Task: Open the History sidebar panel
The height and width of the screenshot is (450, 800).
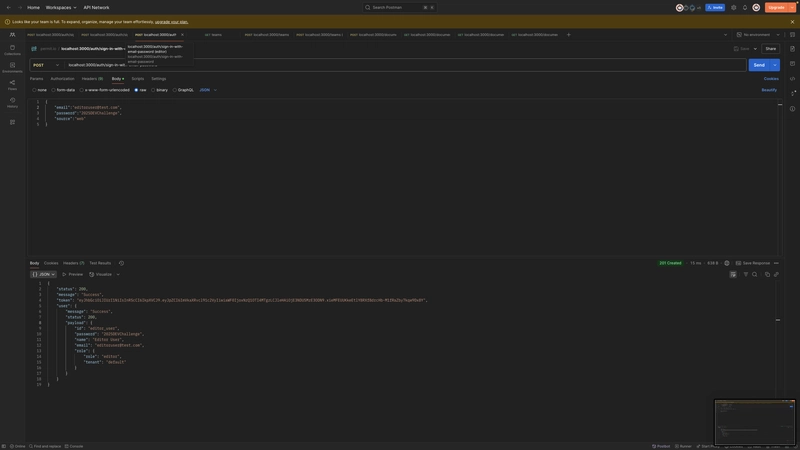Action: 12,102
